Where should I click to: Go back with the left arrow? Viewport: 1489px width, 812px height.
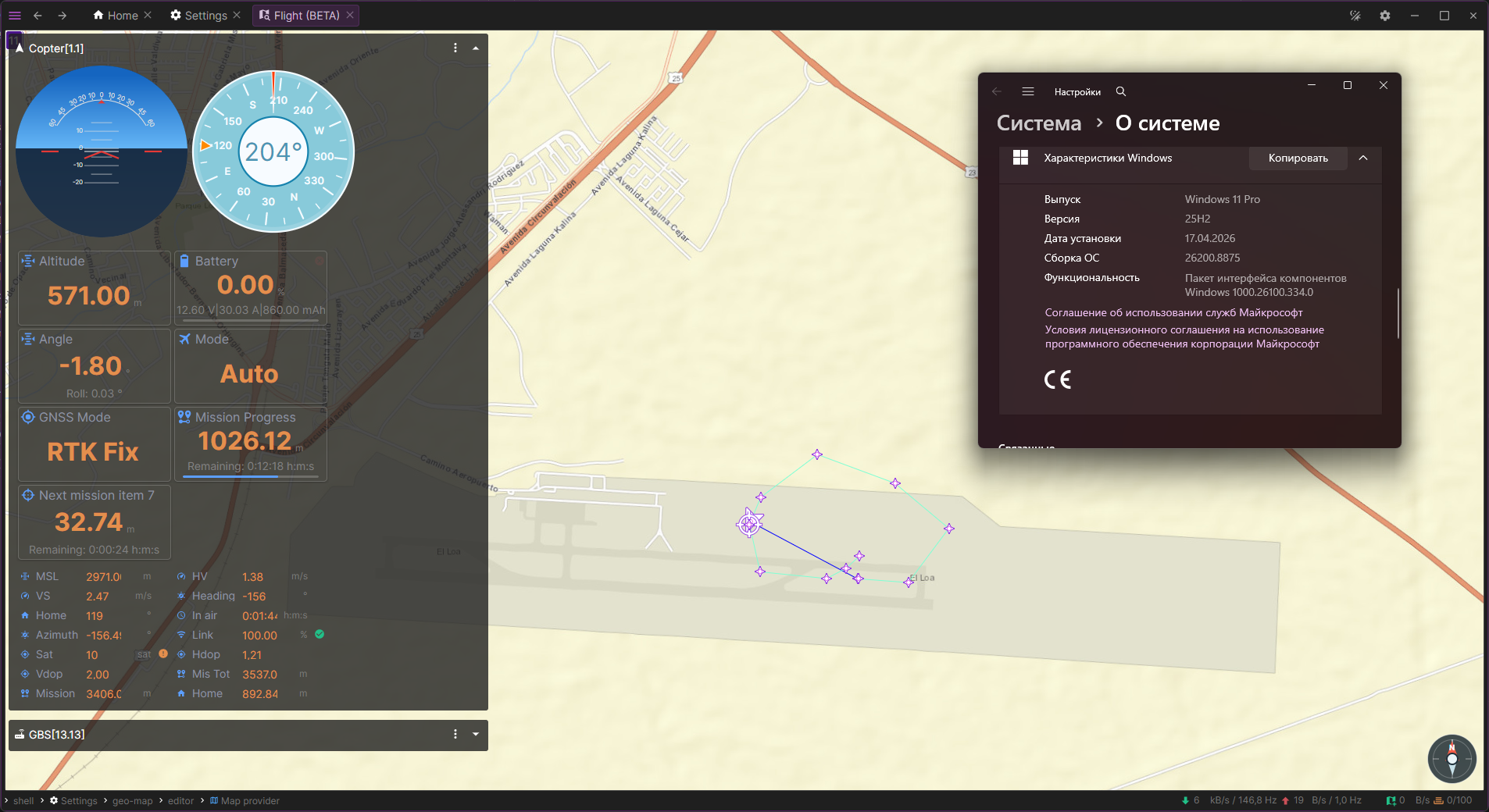tap(37, 15)
